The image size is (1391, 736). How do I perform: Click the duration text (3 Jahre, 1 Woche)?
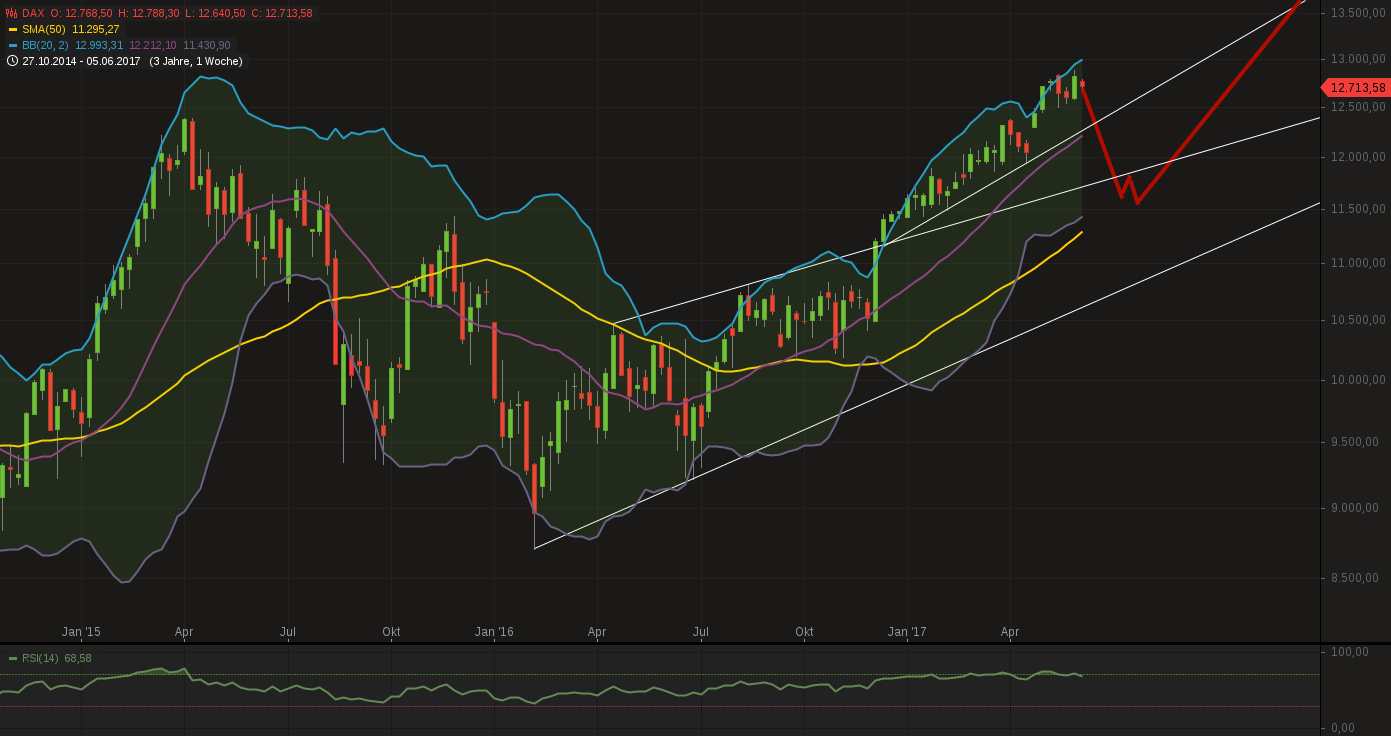196,61
